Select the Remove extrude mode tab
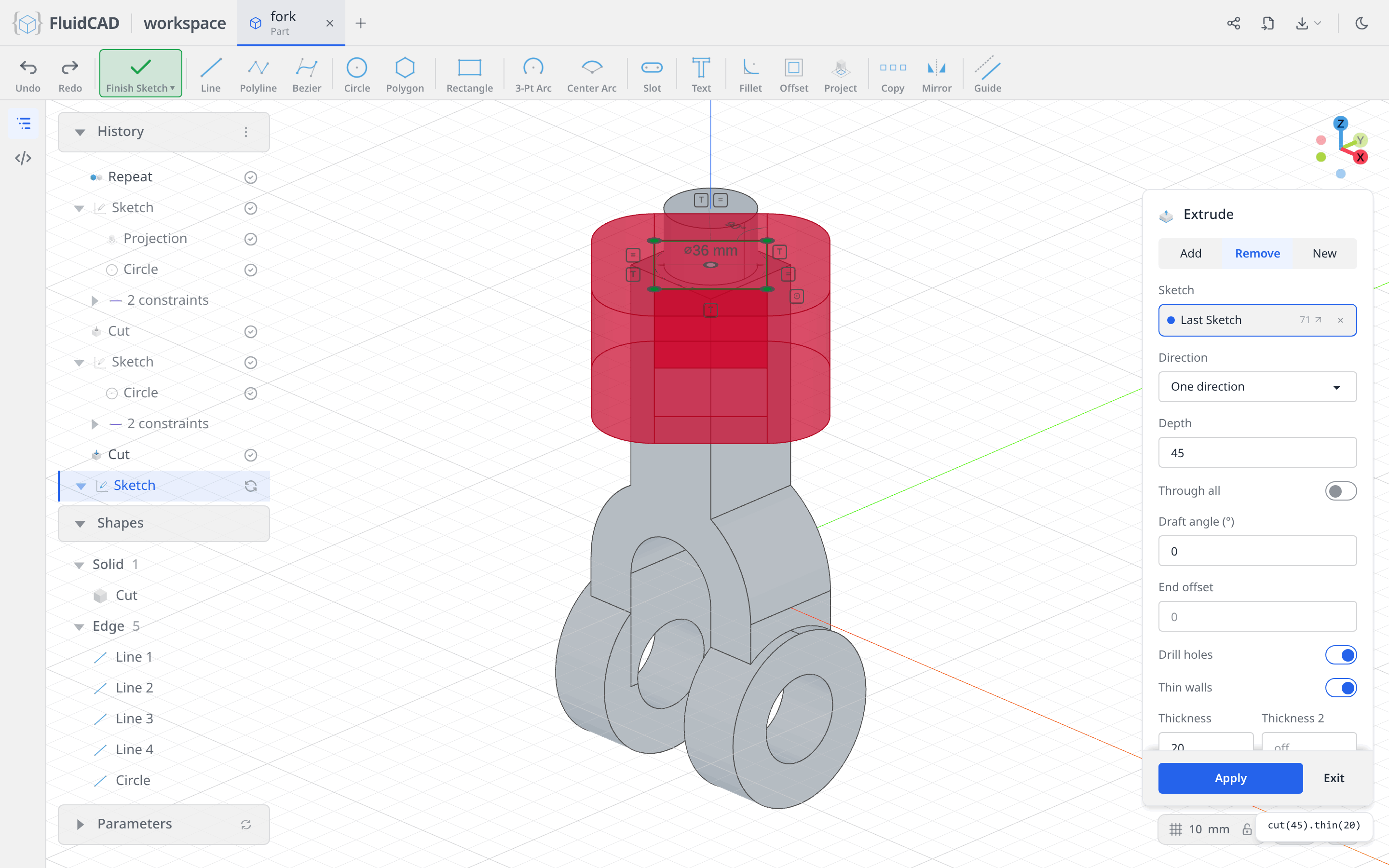The height and width of the screenshot is (868, 1389). [1257, 253]
